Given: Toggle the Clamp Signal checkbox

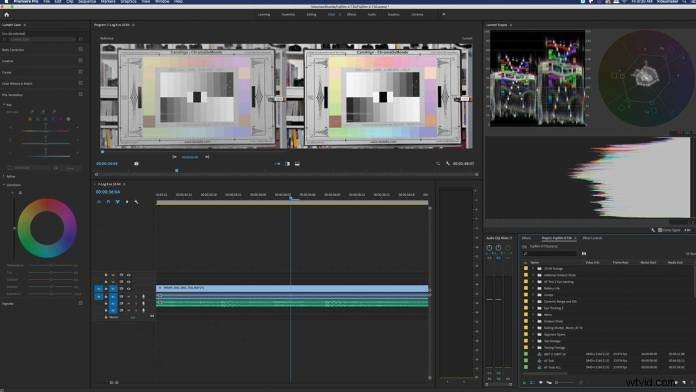Looking at the screenshot, I should [660, 230].
